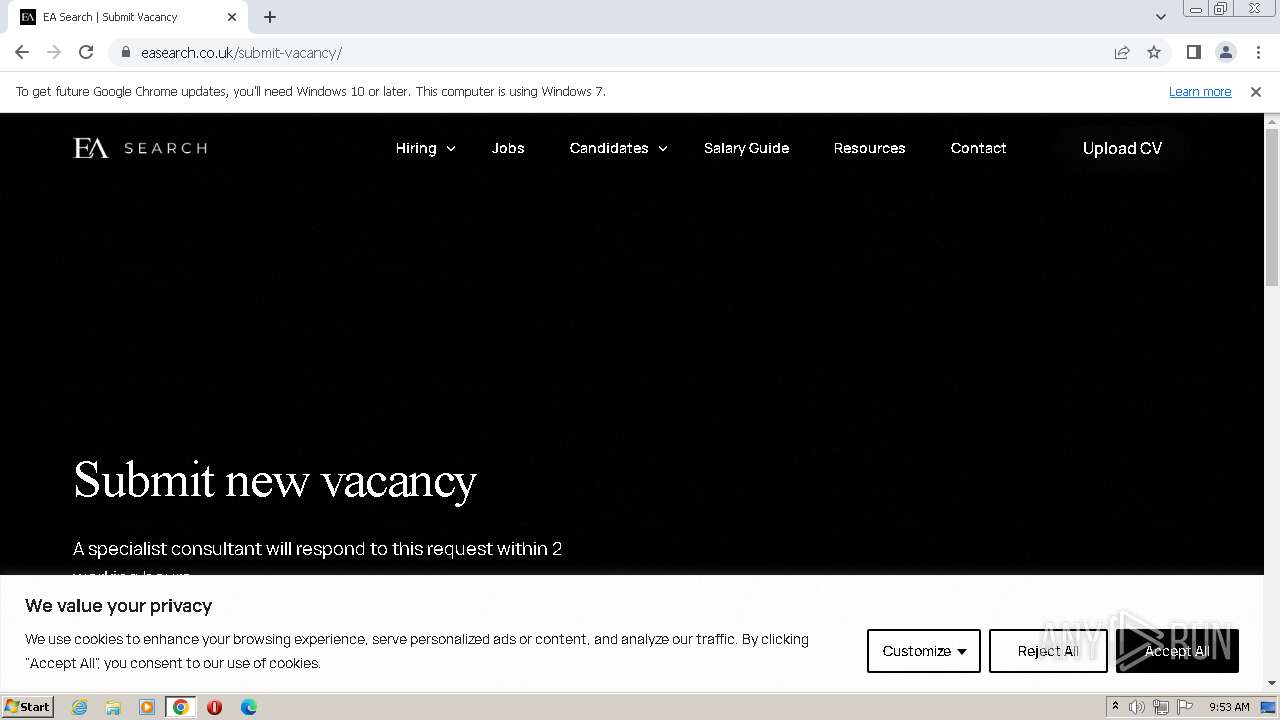Go to Resources page
Image resolution: width=1280 pixels, height=720 pixels.
click(x=869, y=148)
